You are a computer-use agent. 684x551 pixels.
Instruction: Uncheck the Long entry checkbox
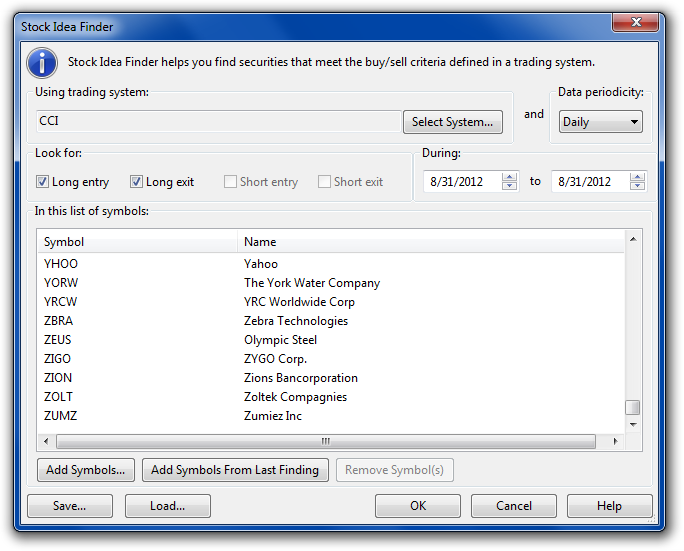[43, 182]
